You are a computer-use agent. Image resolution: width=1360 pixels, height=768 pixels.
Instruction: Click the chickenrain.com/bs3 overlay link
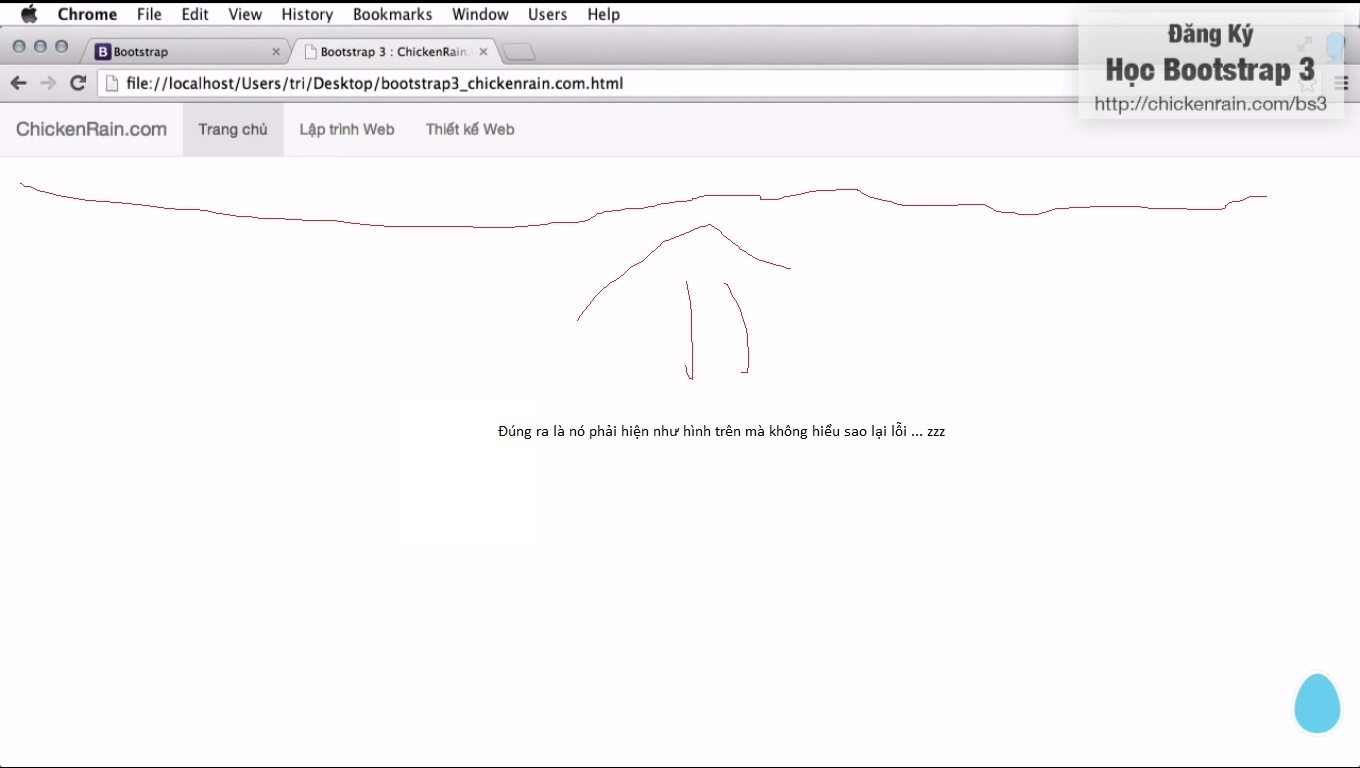coord(1210,104)
